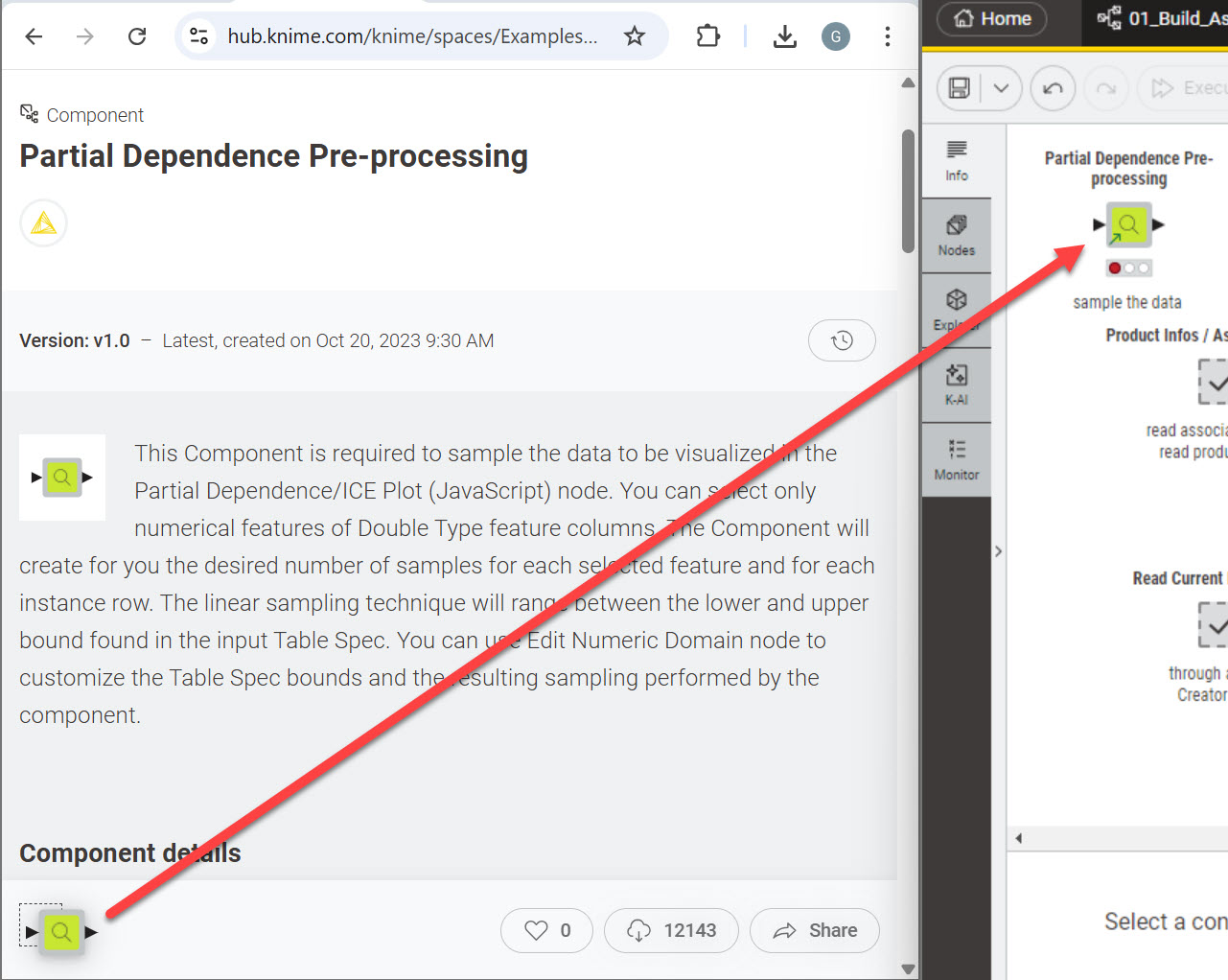The height and width of the screenshot is (980, 1228).
Task: Click the 'Component details' heading
Action: coord(130,853)
